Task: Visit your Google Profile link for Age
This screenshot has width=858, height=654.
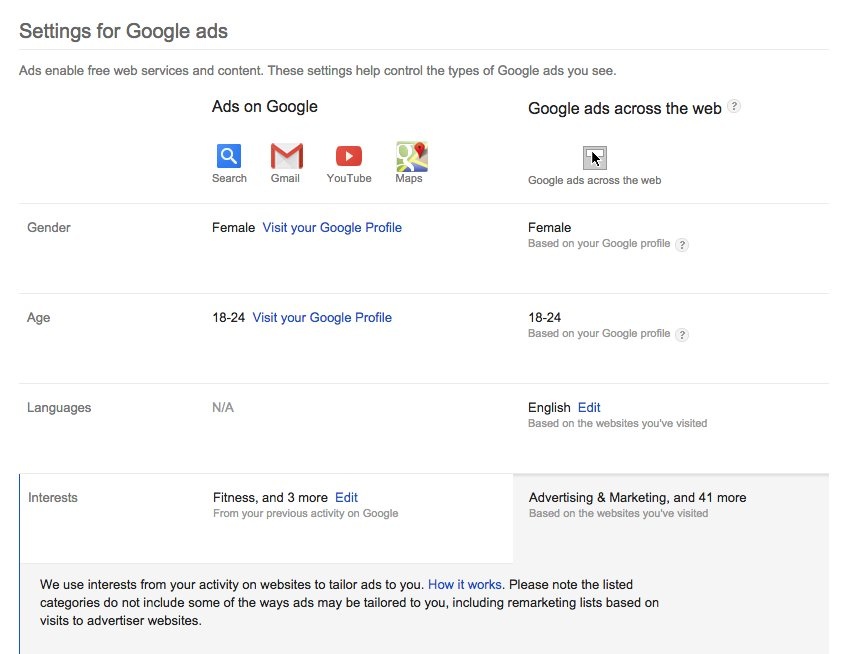Action: pyautogui.click(x=322, y=317)
